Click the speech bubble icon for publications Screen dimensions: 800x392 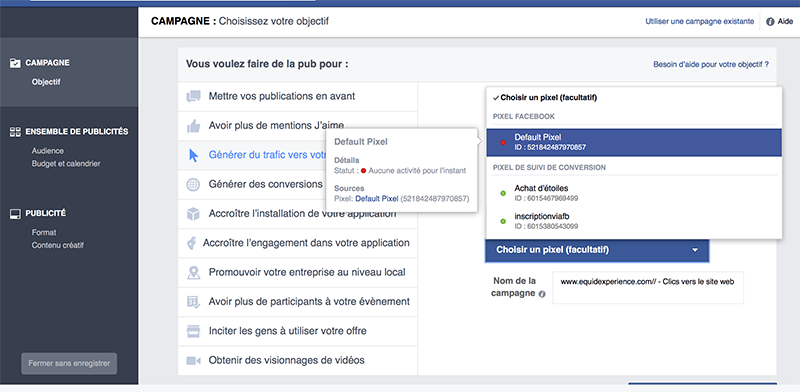point(193,96)
